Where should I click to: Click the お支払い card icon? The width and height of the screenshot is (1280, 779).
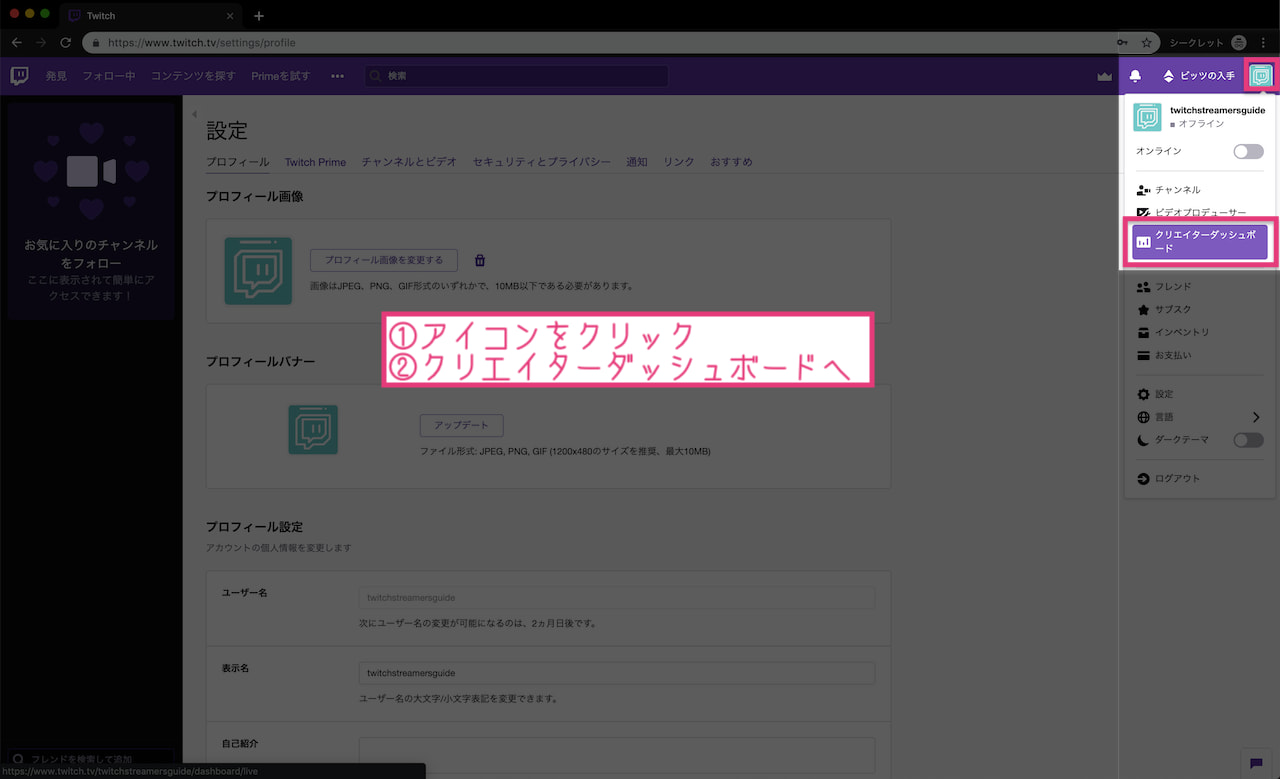click(1144, 356)
